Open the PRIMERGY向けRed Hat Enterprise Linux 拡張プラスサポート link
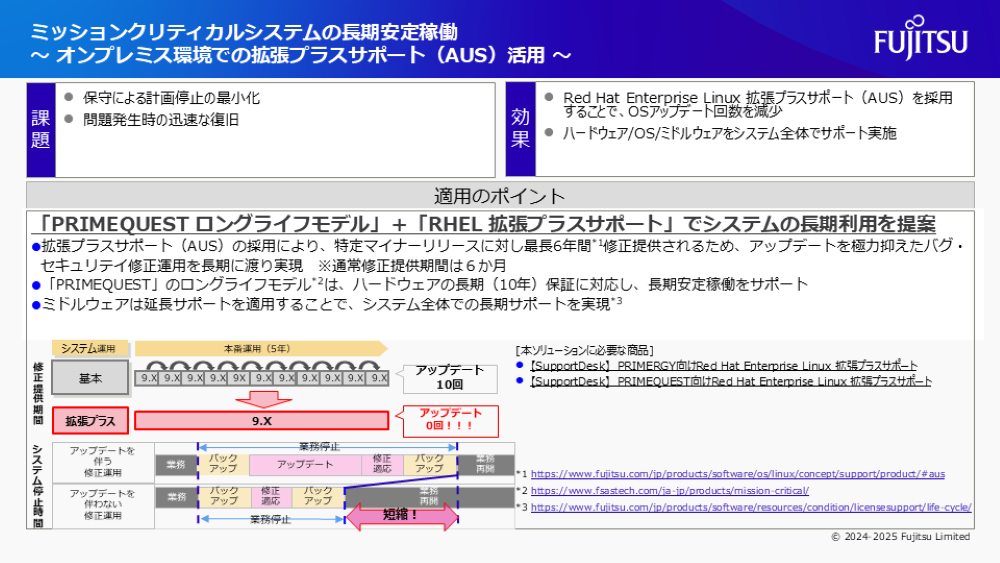The height and width of the screenshot is (563, 1000). (723, 366)
